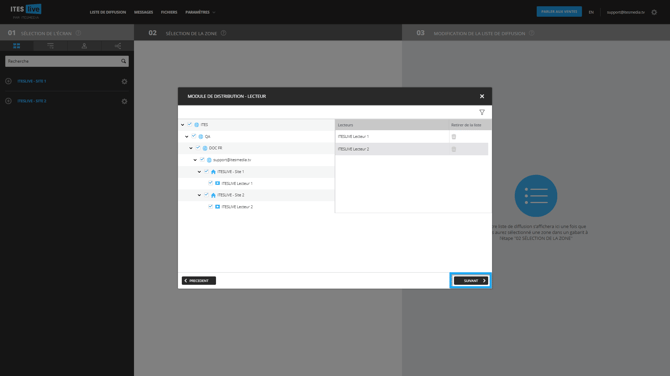Open settings gear for ITESLIVE - SITE 2

pos(124,101)
